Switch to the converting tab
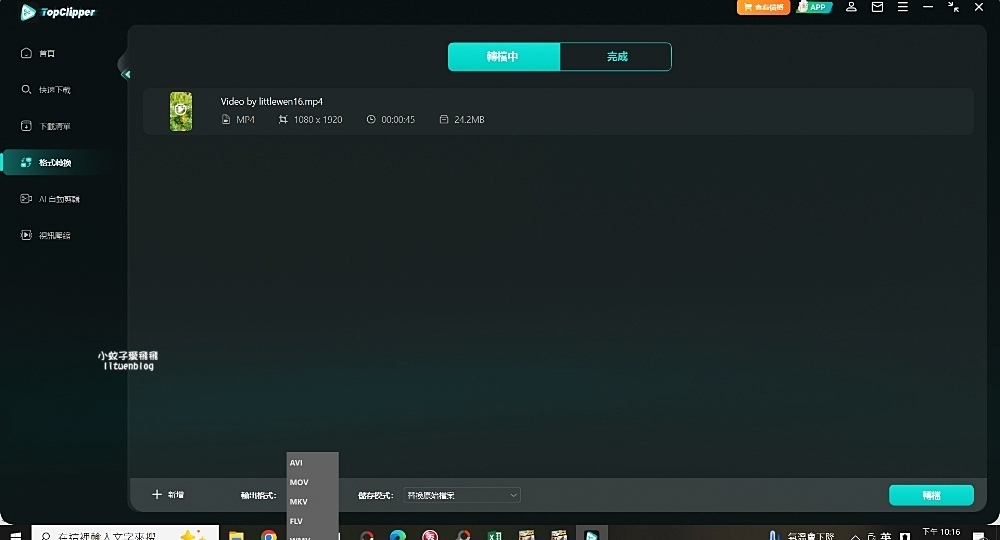The width and height of the screenshot is (1000, 540). coord(504,57)
